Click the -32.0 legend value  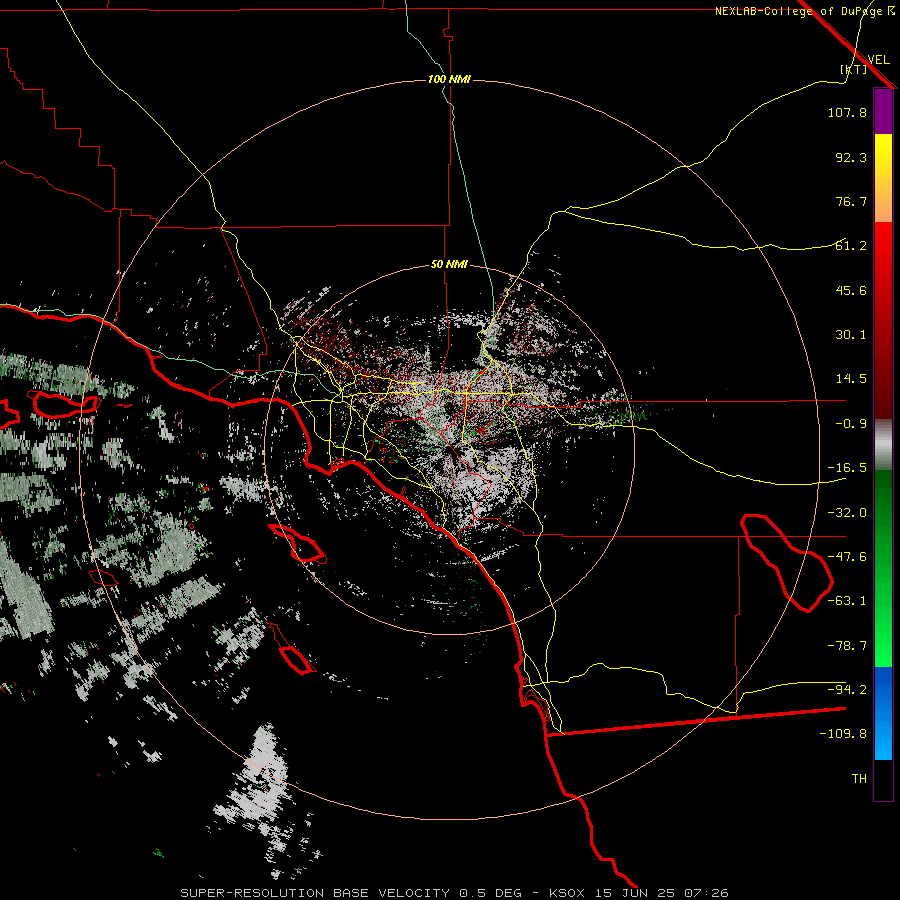coord(847,513)
